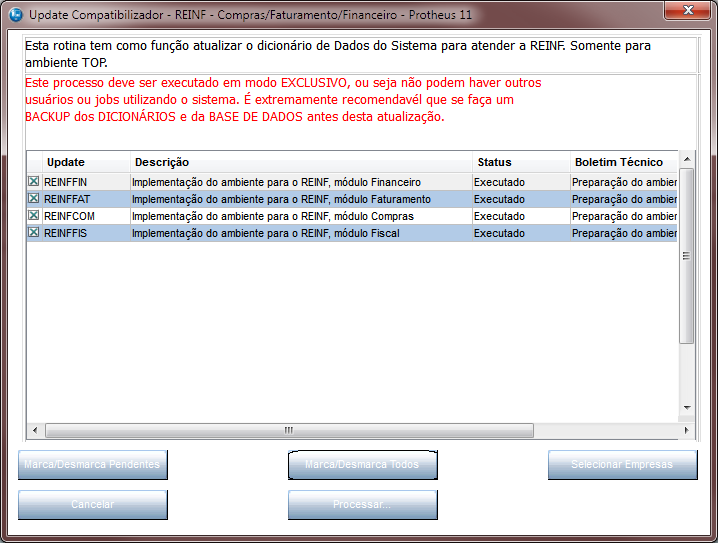Click Marca/Desmarca Pendentes button
Viewport: 718px width, 543px height.
click(92, 464)
